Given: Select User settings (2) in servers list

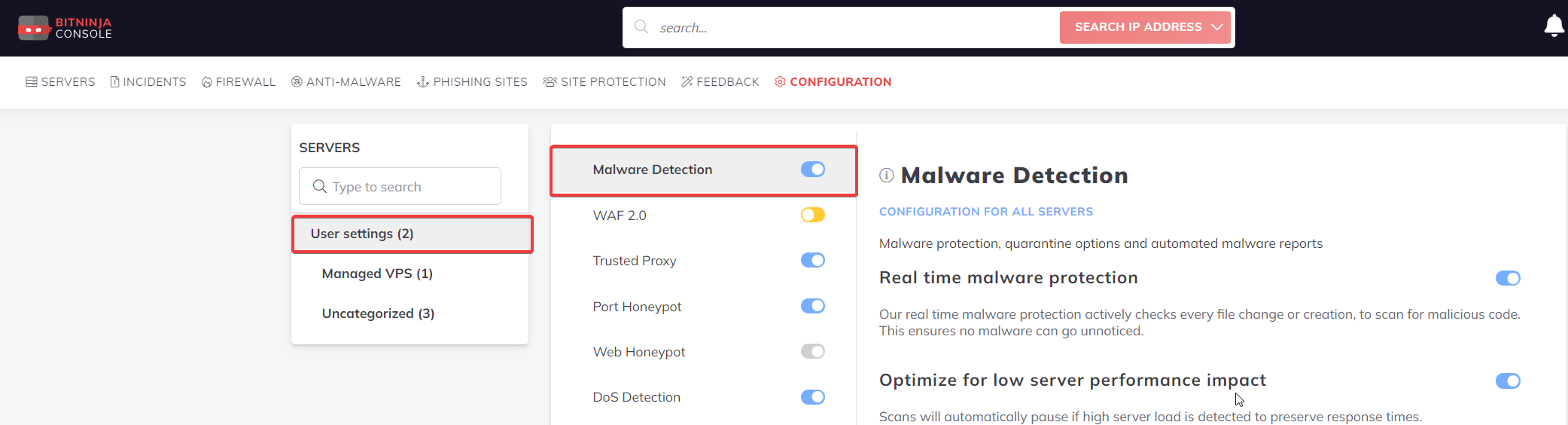Looking at the screenshot, I should click(x=413, y=234).
